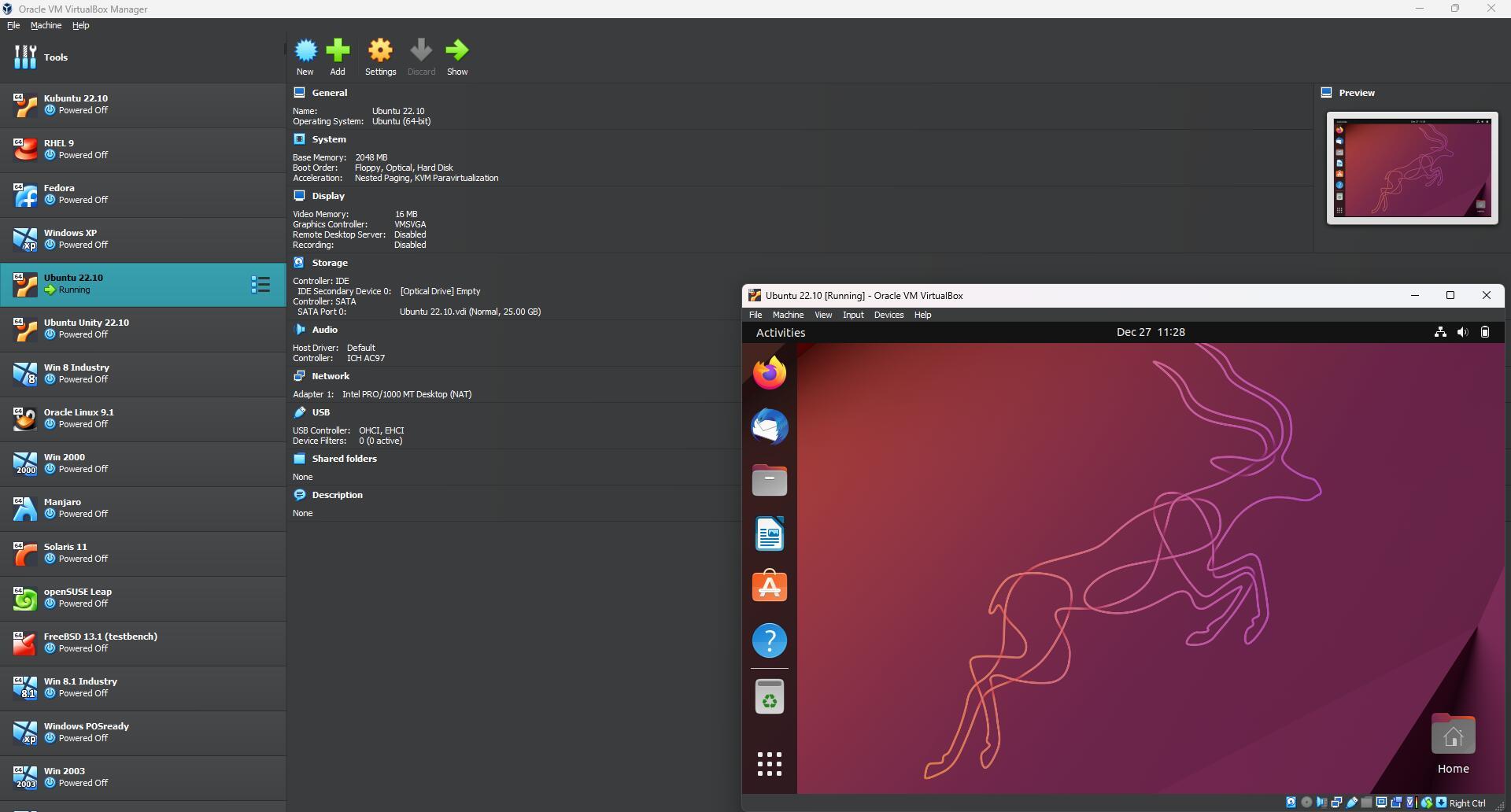
Task: Open the System details section header
Action: click(x=329, y=139)
